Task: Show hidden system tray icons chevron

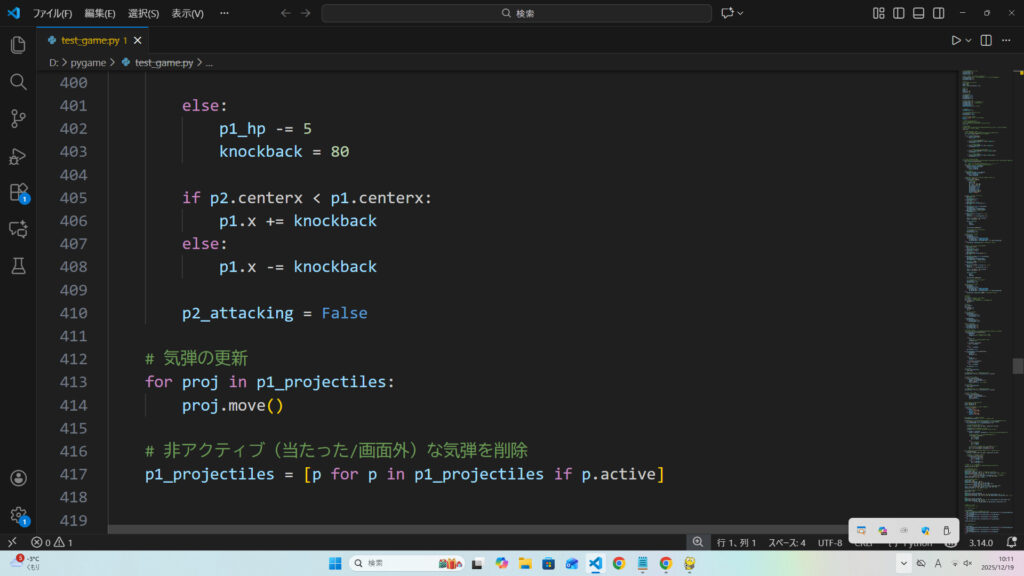Action: tap(904, 563)
